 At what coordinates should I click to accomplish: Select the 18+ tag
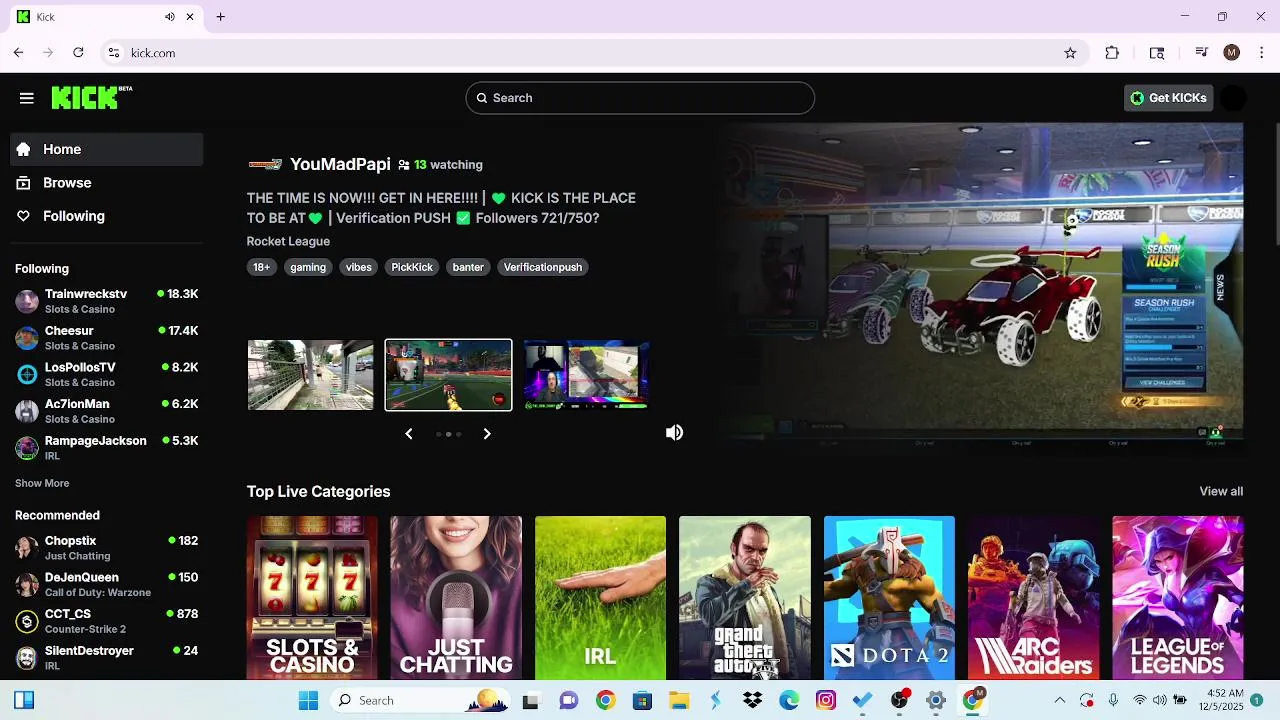point(261,267)
